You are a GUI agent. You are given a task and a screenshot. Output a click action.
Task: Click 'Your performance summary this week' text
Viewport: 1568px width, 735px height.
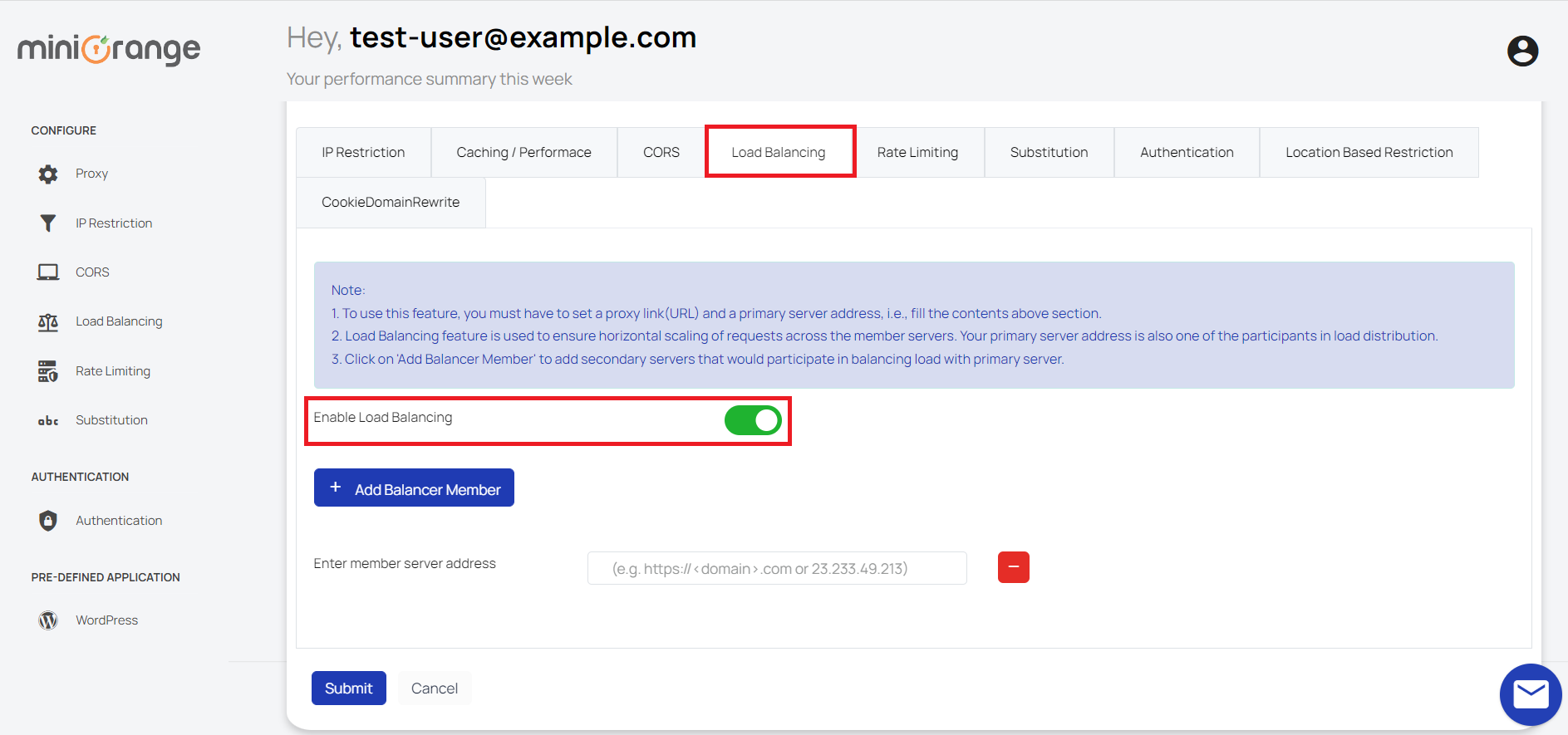click(430, 79)
